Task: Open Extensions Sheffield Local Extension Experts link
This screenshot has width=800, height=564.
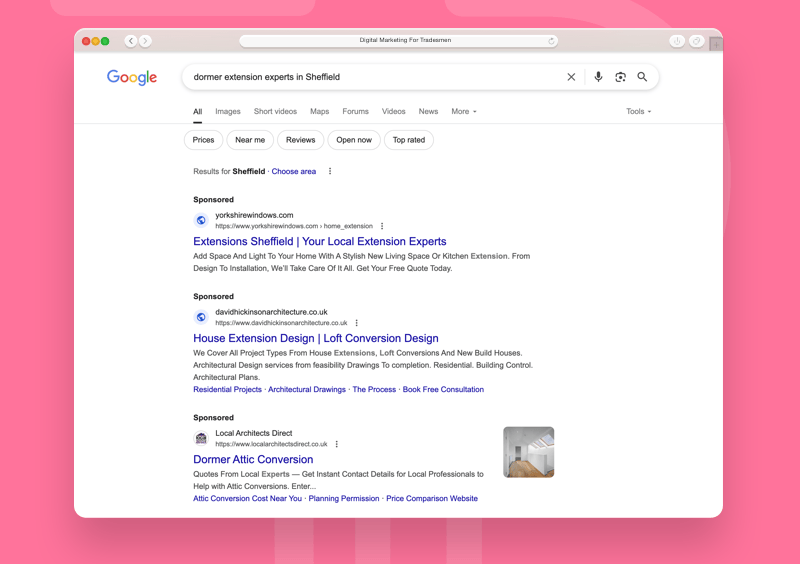Action: (319, 241)
